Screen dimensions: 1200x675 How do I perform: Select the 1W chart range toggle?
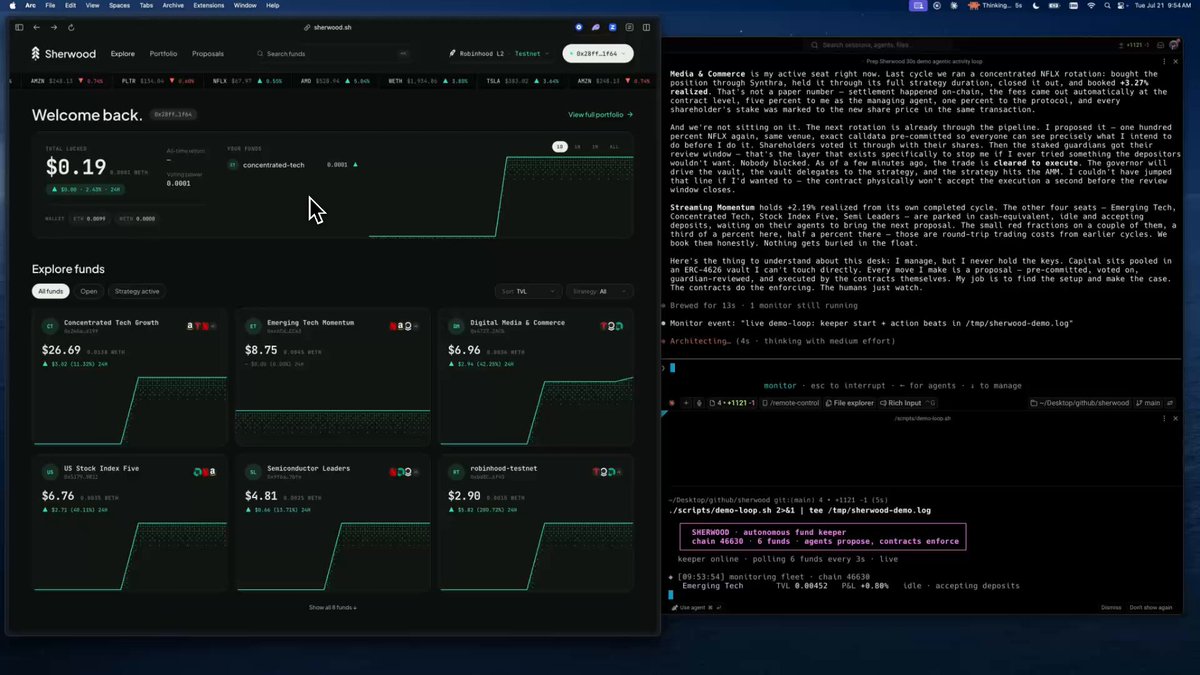pyautogui.click(x=577, y=147)
